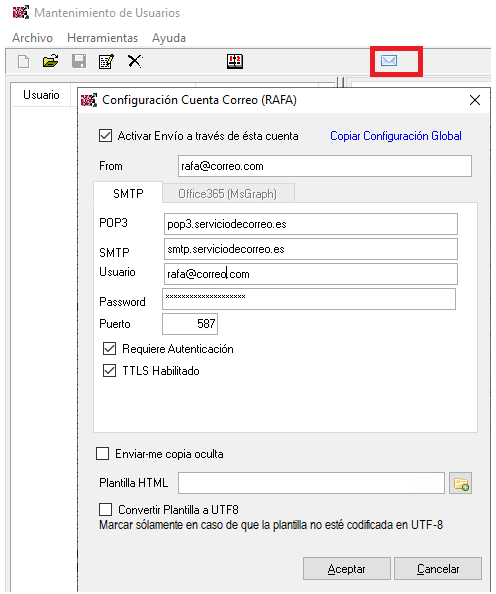Switch to Office365 (MsGraph) tab
Viewport: 496px width, 594px height.
[x=228, y=194]
